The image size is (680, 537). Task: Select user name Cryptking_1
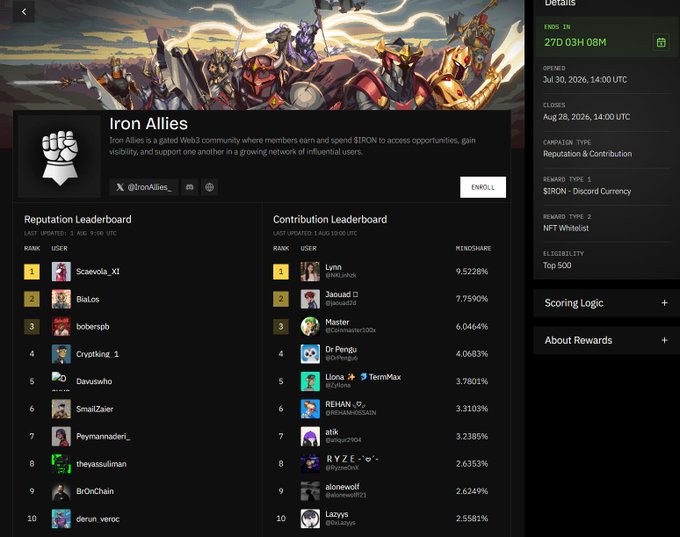[97, 354]
